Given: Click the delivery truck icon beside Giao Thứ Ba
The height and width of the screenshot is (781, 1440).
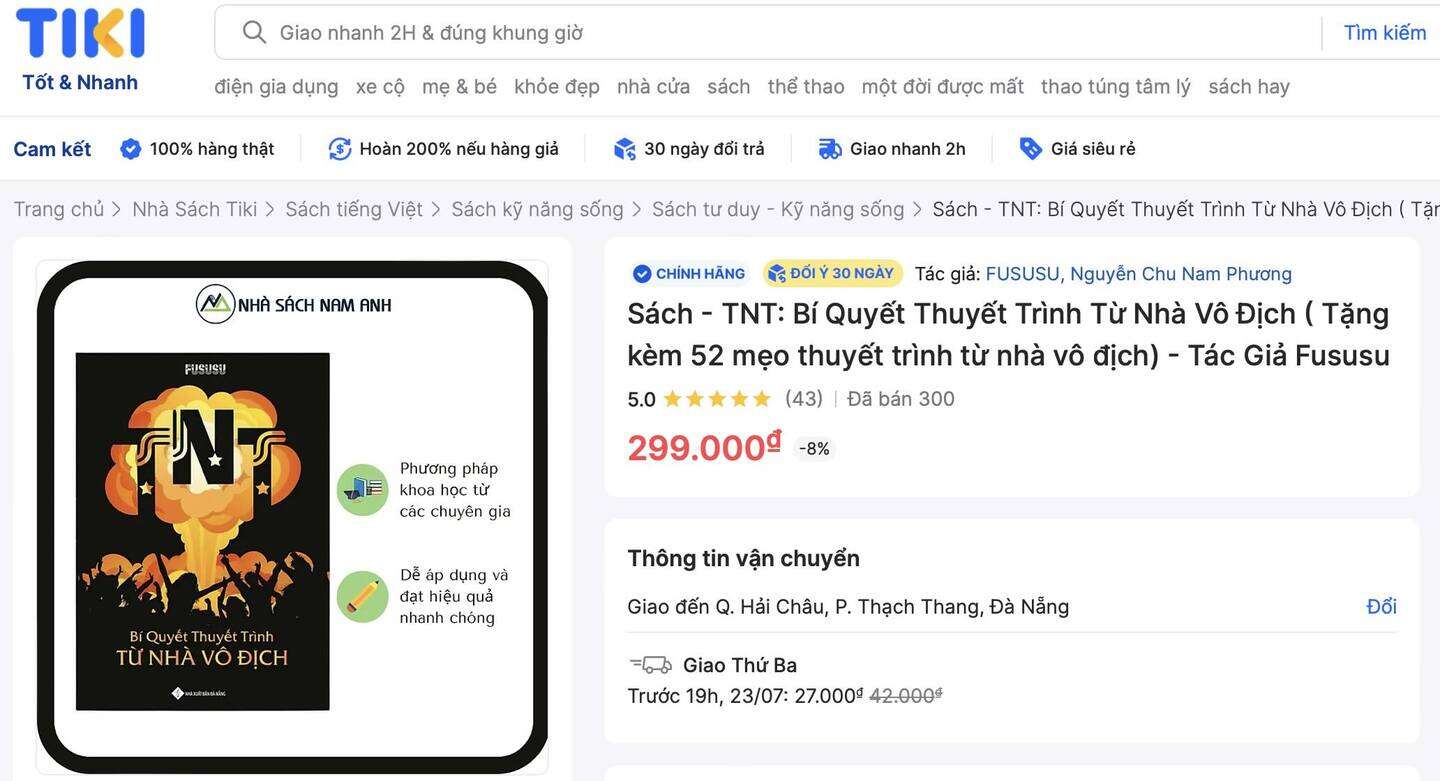Looking at the screenshot, I should [x=650, y=664].
